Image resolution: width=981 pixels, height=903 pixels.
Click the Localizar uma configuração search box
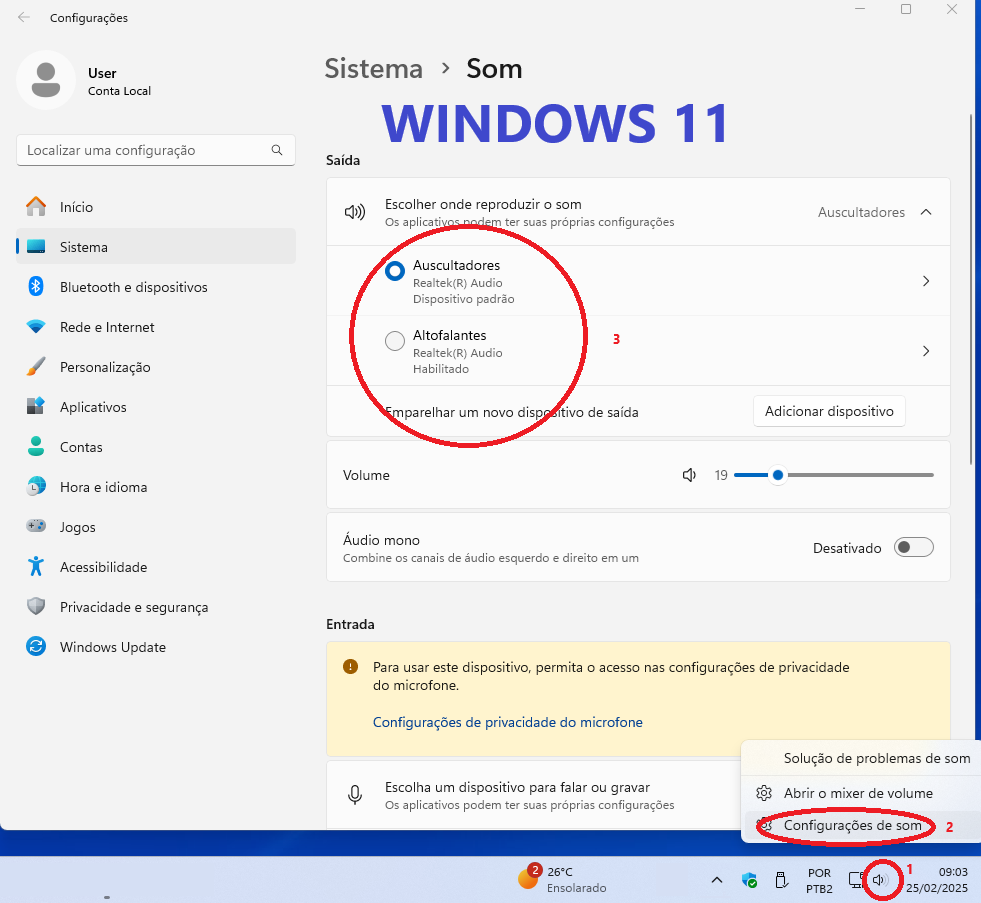[x=156, y=150]
